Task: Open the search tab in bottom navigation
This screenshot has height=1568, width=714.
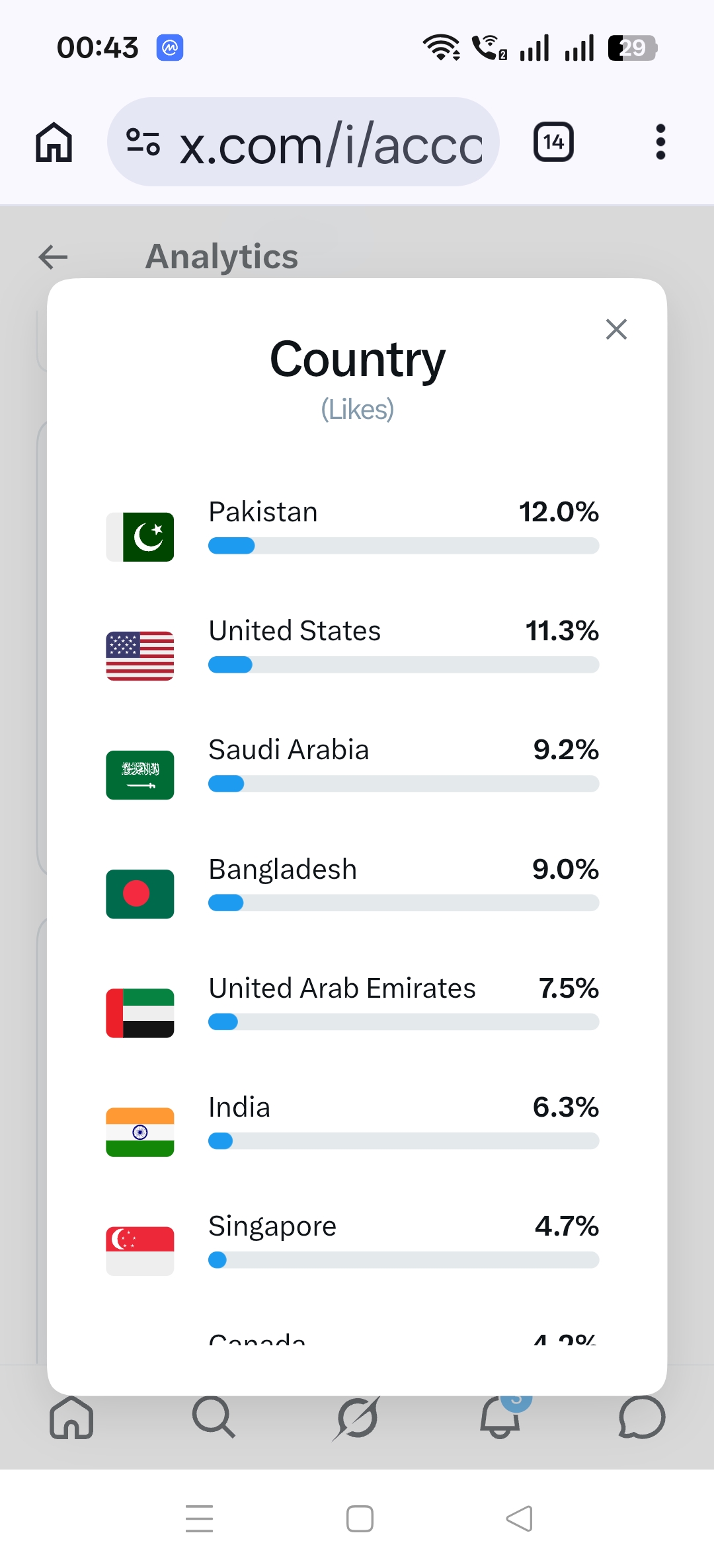Action: [x=214, y=1417]
